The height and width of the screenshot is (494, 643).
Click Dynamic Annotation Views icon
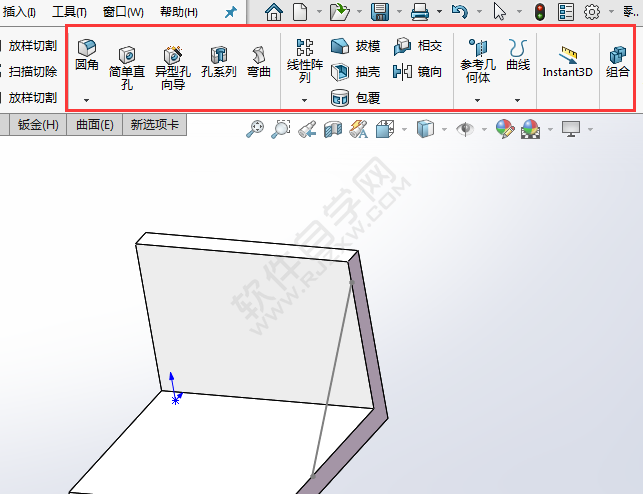(358, 129)
